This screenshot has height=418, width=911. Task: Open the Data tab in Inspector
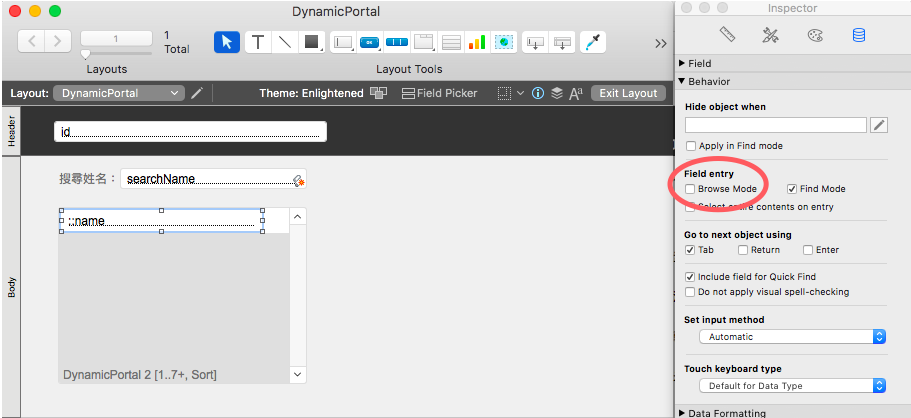coord(858,35)
